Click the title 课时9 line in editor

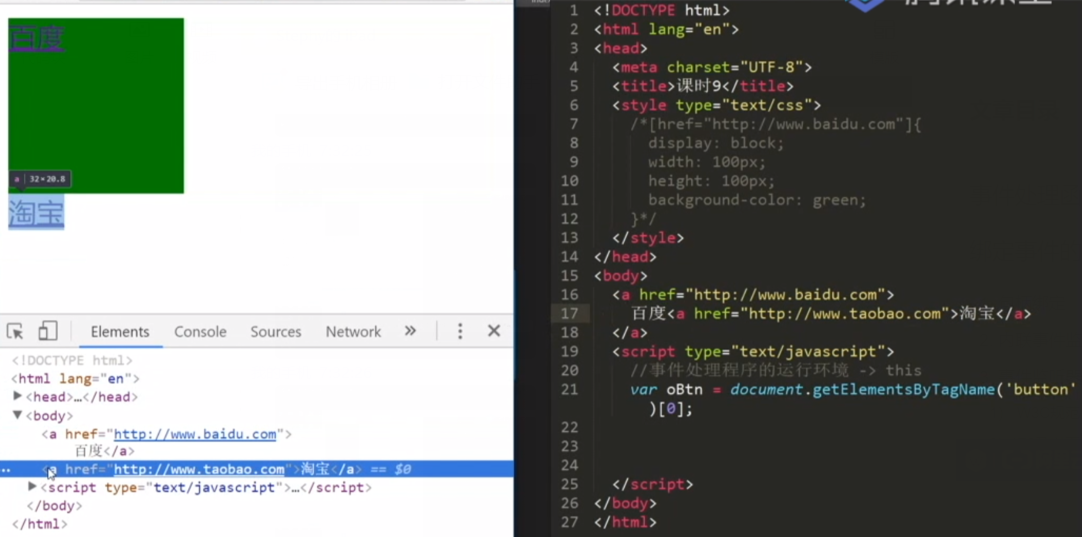[x=702, y=86]
